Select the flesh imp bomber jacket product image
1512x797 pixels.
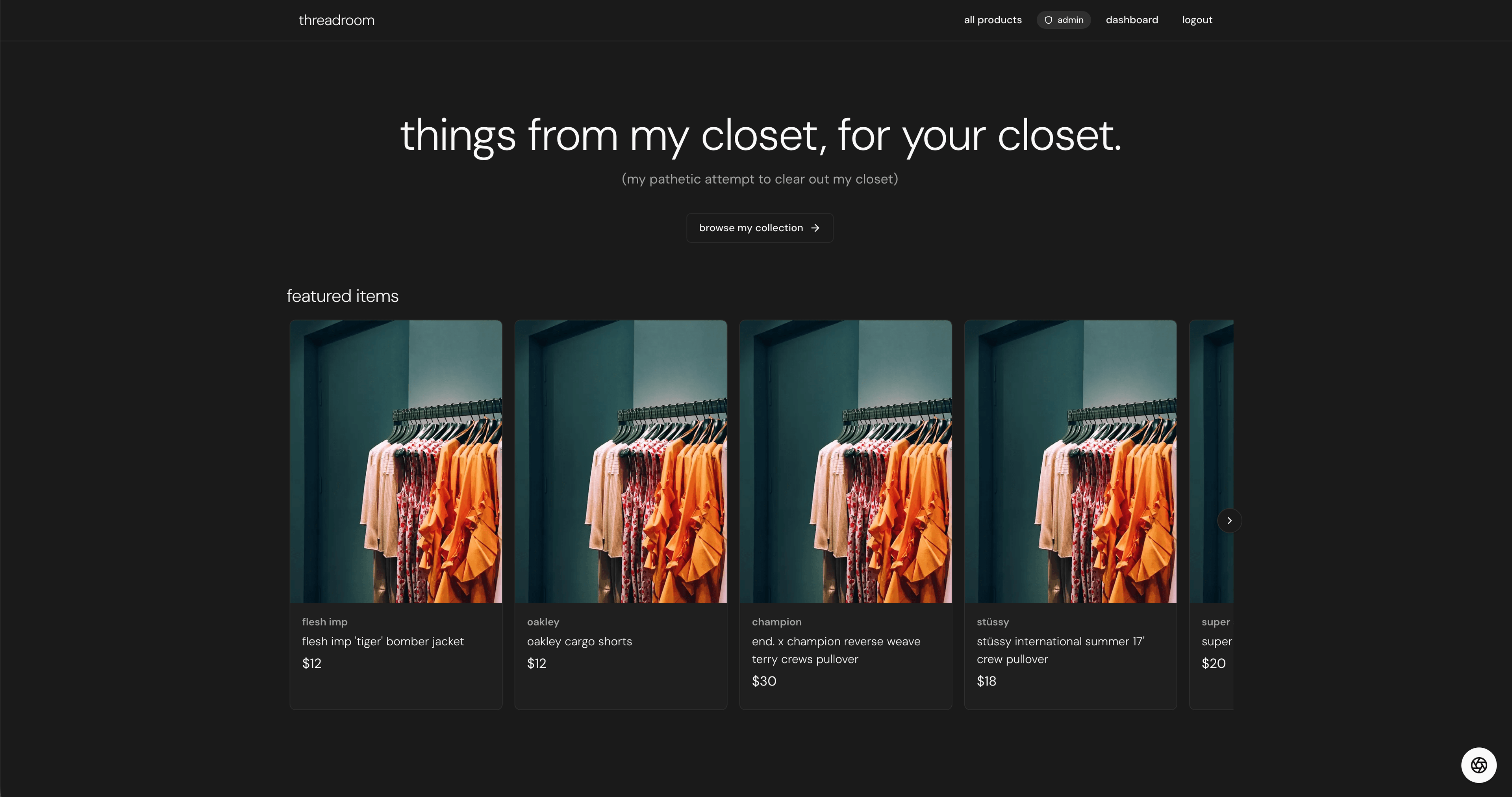[396, 461]
